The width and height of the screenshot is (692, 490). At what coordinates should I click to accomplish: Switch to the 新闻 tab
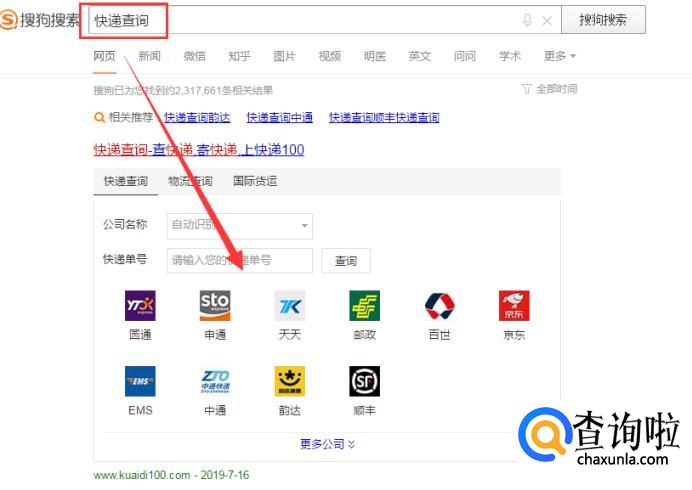point(149,56)
